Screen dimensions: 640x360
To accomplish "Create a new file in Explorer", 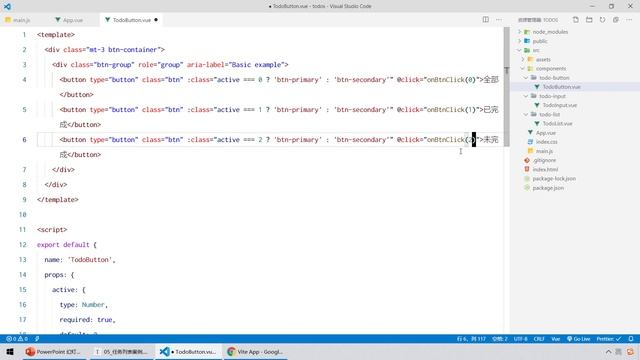I will (x=576, y=20).
